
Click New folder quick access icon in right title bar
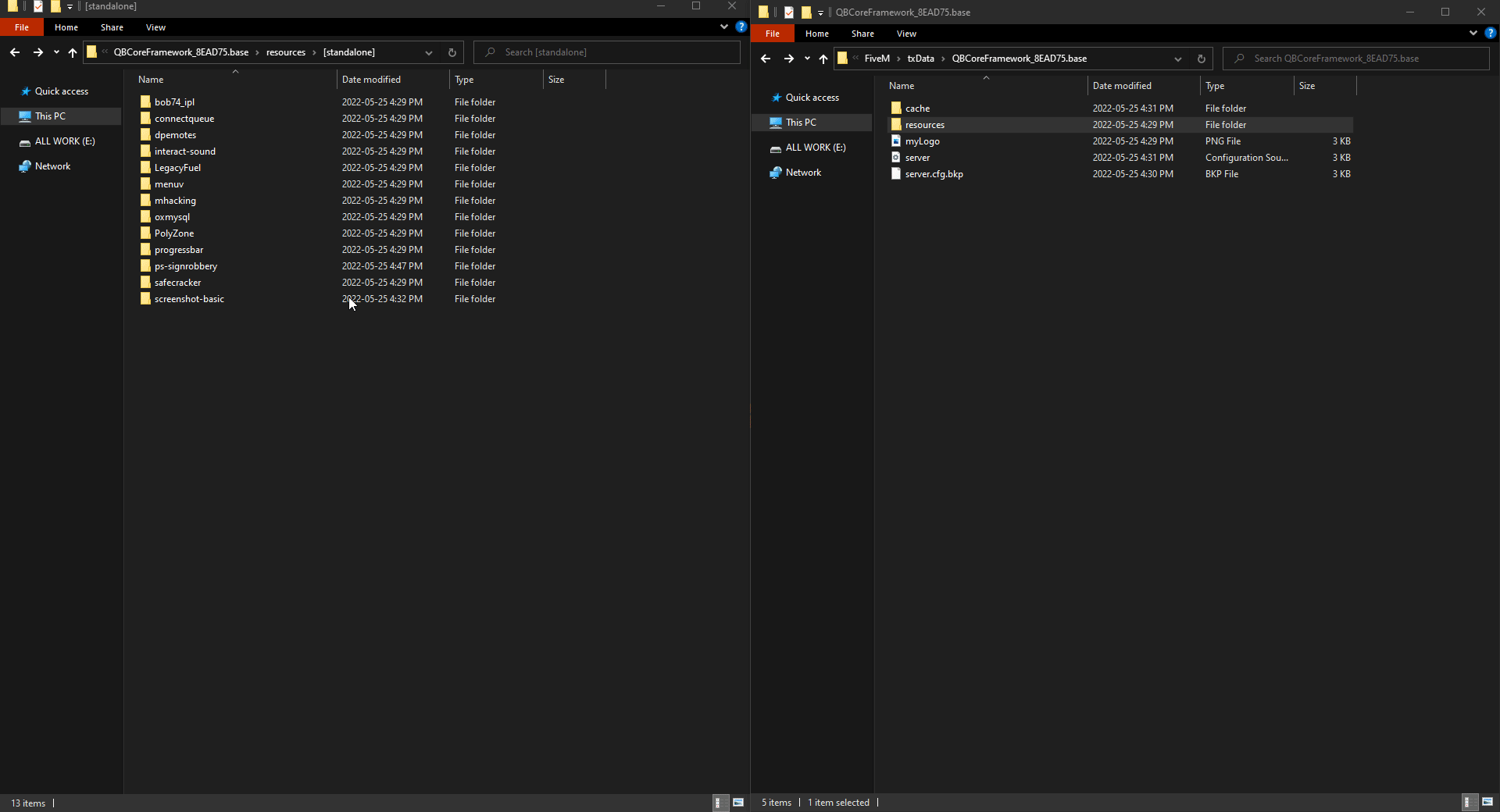tap(806, 12)
